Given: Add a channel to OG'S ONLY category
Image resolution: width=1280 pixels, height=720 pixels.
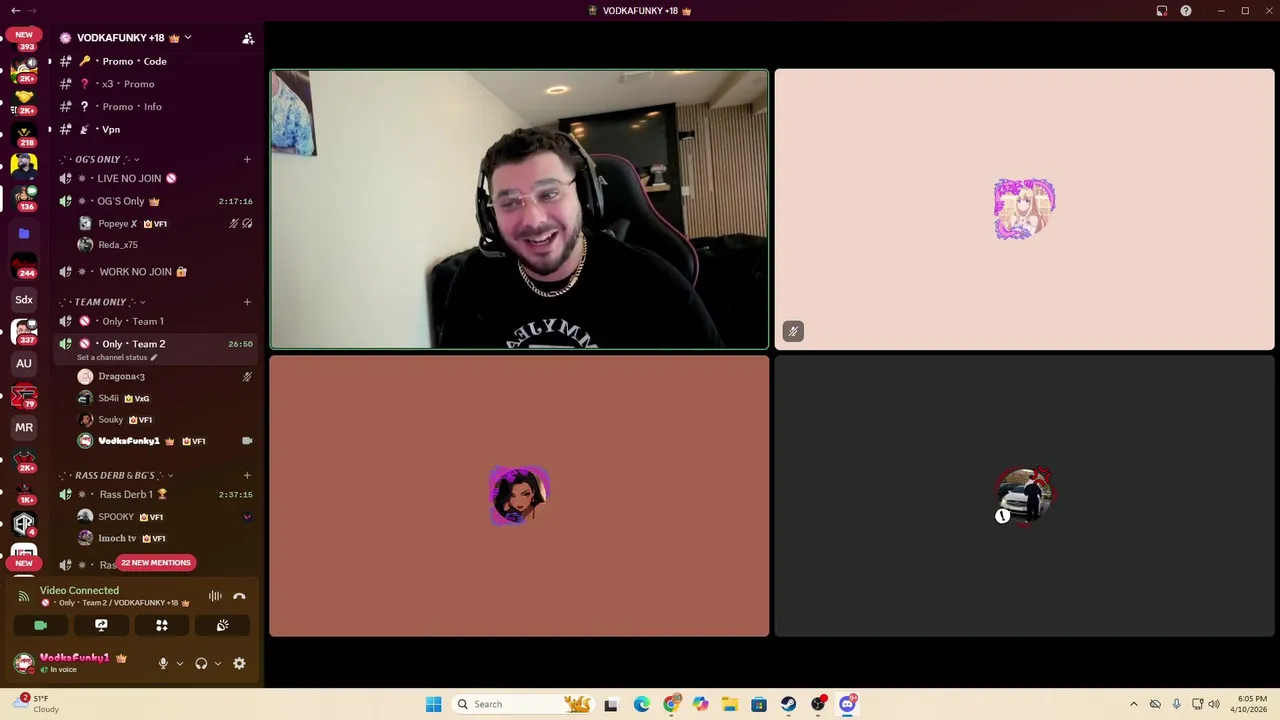Looking at the screenshot, I should coord(247,159).
